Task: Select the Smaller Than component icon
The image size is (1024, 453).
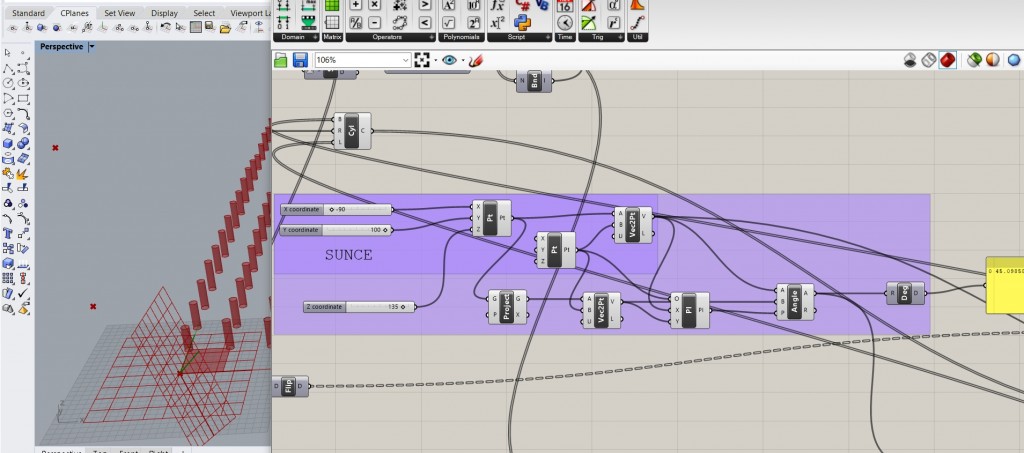Action: [x=425, y=23]
